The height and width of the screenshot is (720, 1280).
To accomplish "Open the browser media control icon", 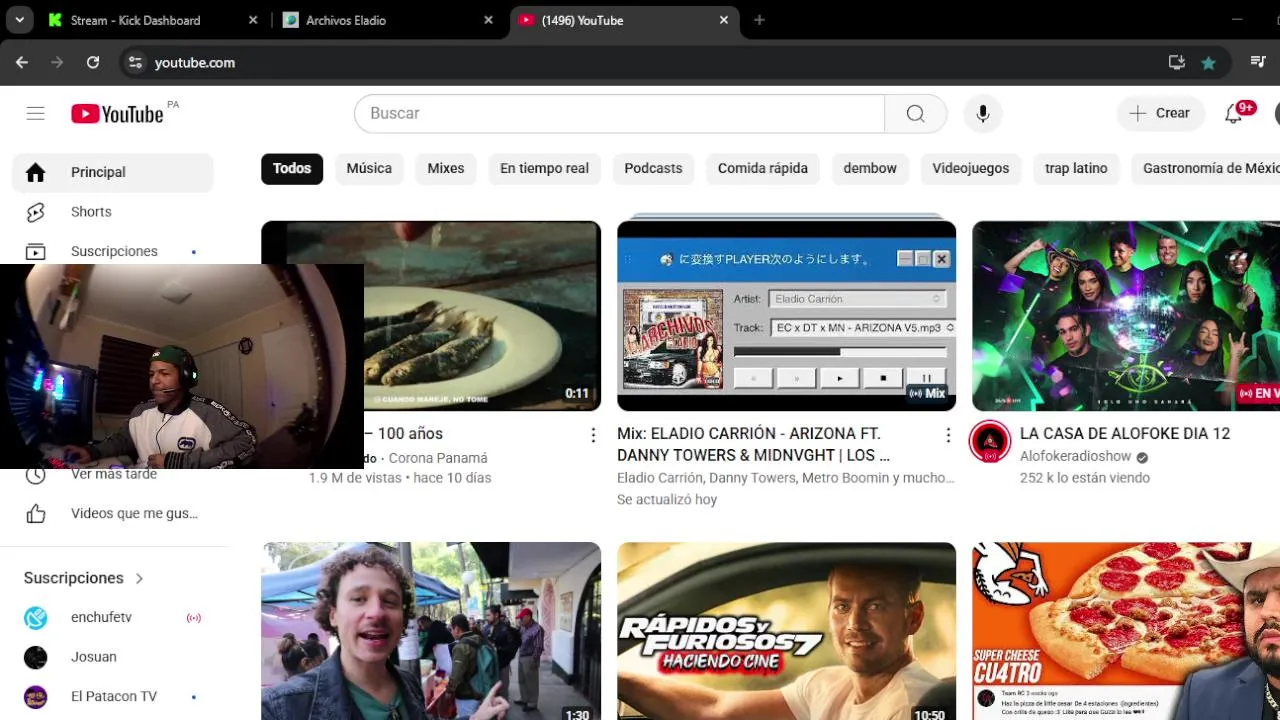I will [1258, 62].
